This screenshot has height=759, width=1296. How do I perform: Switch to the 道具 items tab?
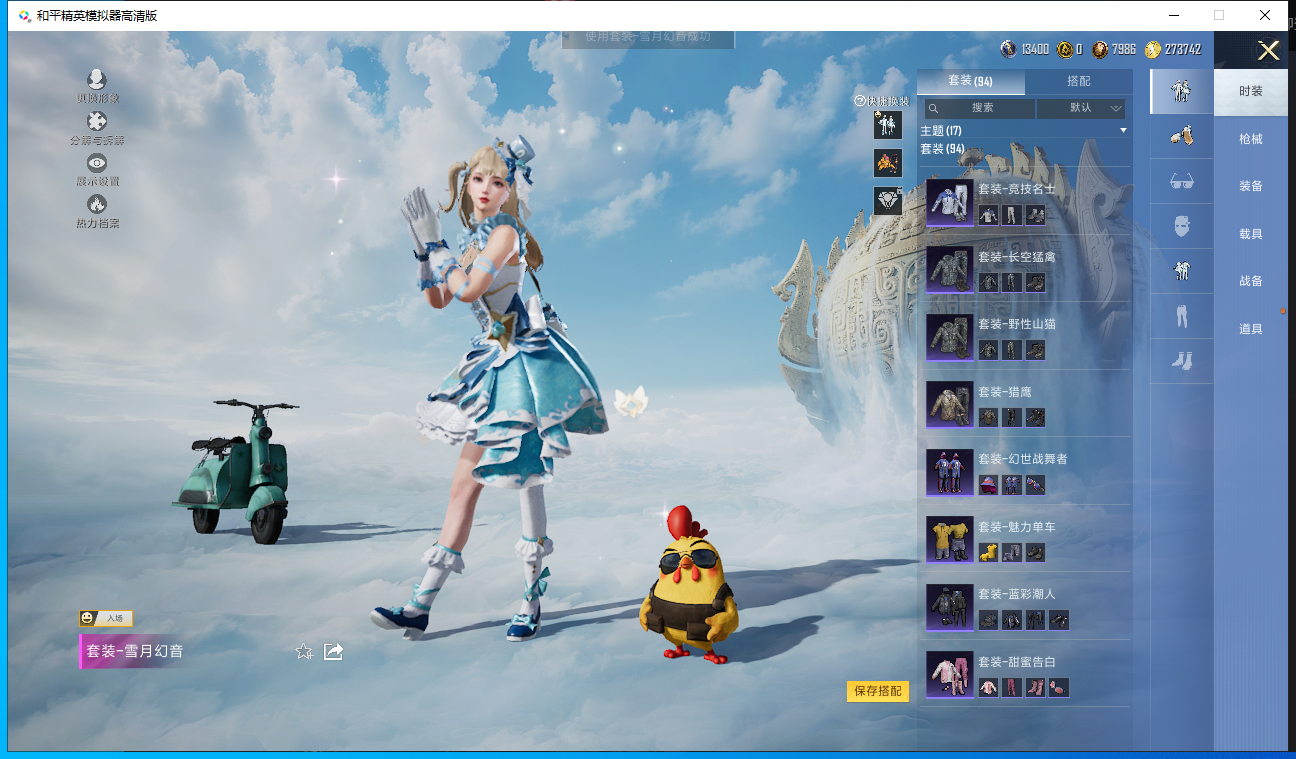click(x=1251, y=329)
